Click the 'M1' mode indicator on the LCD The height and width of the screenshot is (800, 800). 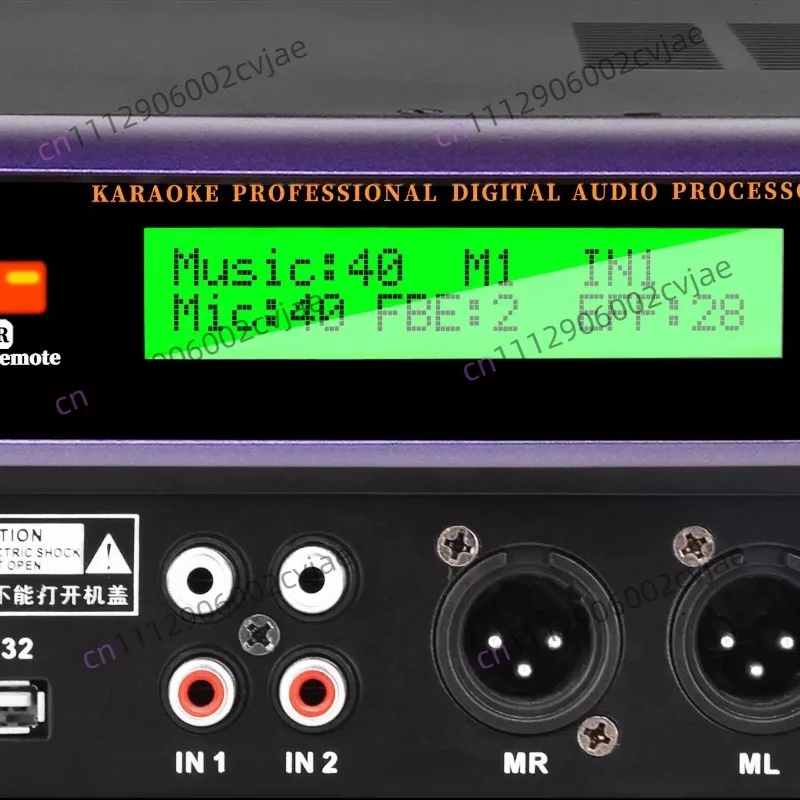pos(488,267)
